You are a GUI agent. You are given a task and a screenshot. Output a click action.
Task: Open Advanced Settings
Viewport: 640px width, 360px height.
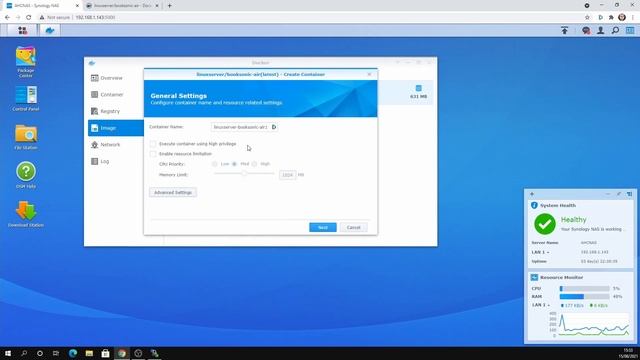[x=173, y=192]
